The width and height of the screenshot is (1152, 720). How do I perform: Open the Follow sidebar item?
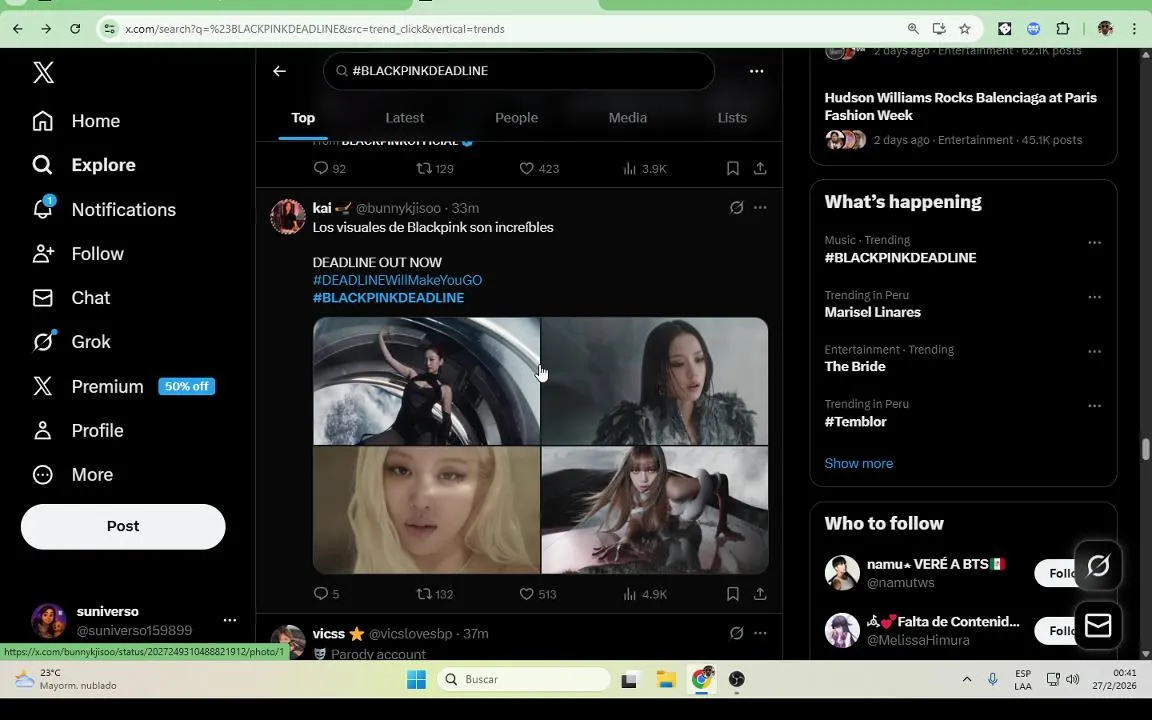point(79,253)
